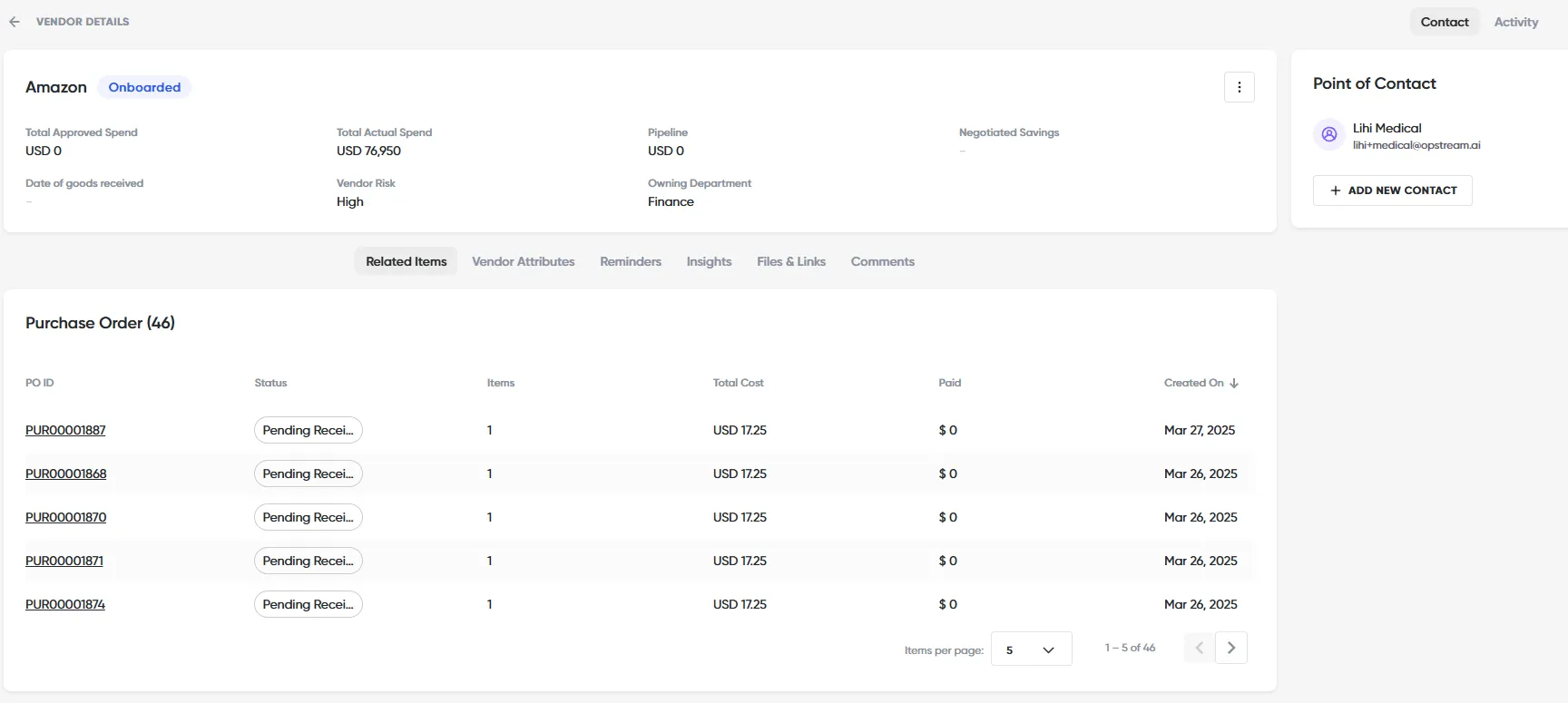The width and height of the screenshot is (1568, 703).
Task: Open the Vendor Attributes tab
Action: pos(524,261)
